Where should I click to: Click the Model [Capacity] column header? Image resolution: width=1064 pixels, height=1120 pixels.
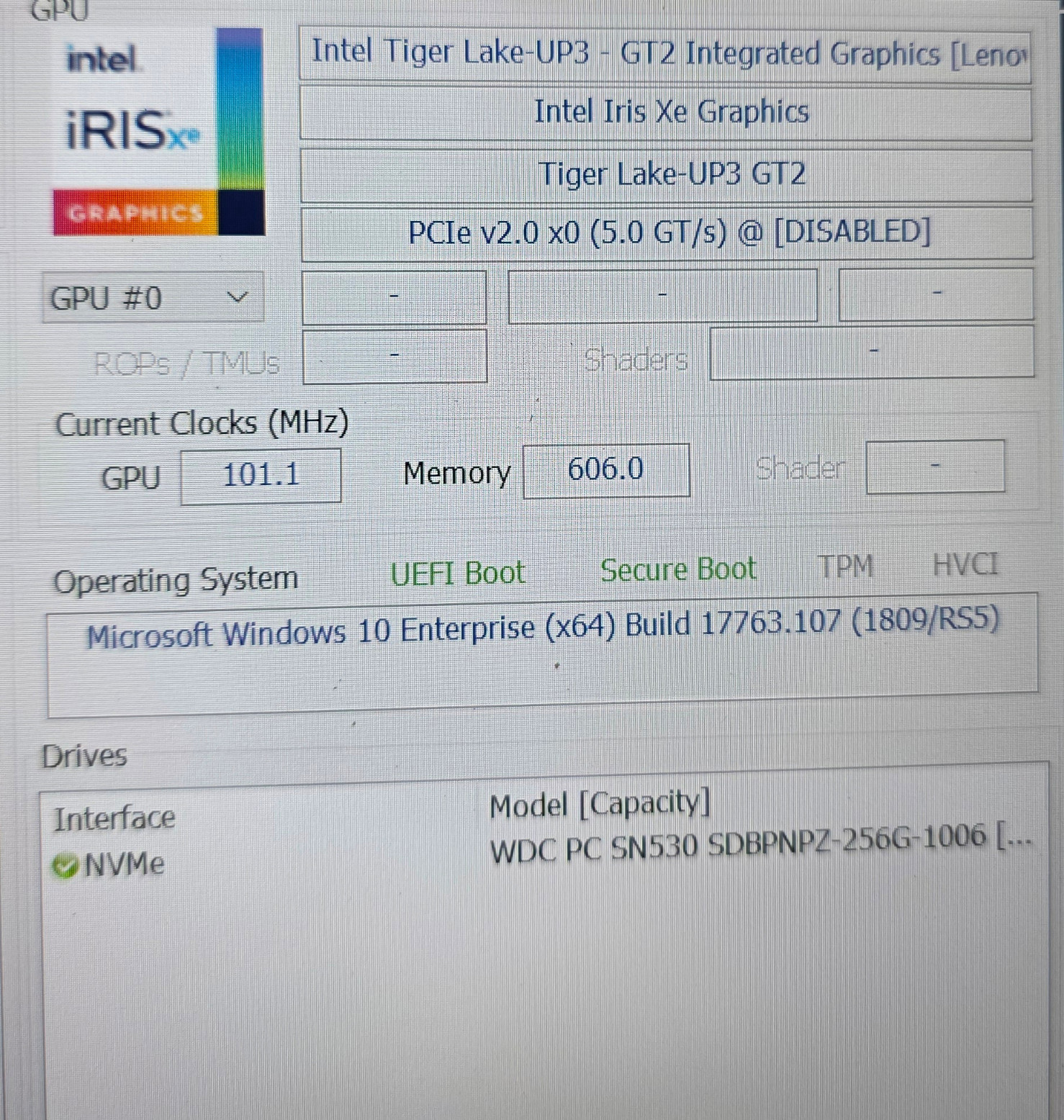(x=600, y=804)
